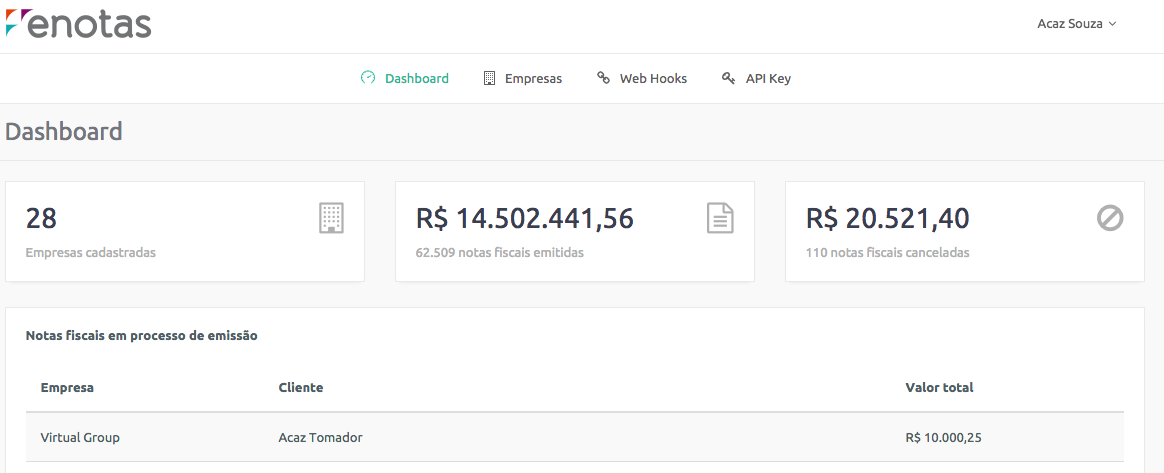
Task: Click the R$ 14.502.441,56 emitidas card
Action: [575, 232]
